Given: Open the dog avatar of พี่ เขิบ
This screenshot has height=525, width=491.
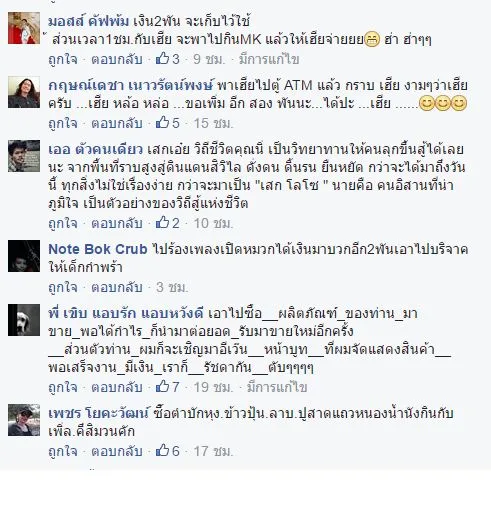Looking at the screenshot, I should tap(24, 320).
